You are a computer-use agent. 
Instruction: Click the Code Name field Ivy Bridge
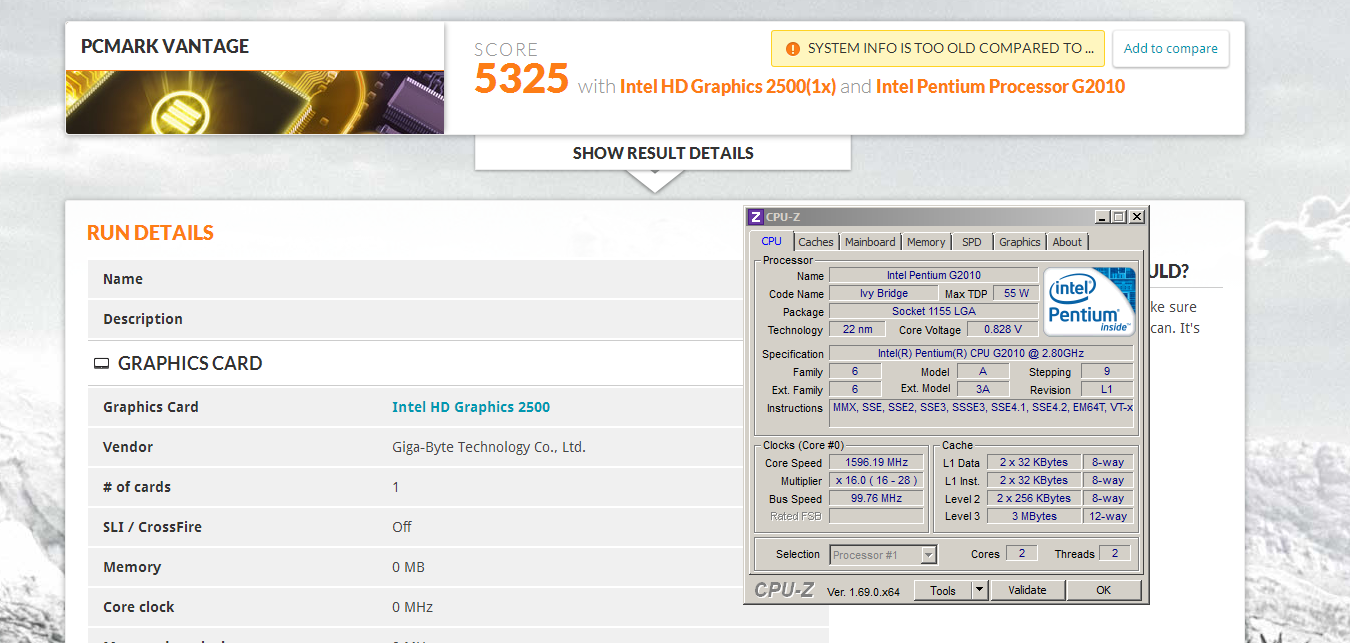(884, 293)
